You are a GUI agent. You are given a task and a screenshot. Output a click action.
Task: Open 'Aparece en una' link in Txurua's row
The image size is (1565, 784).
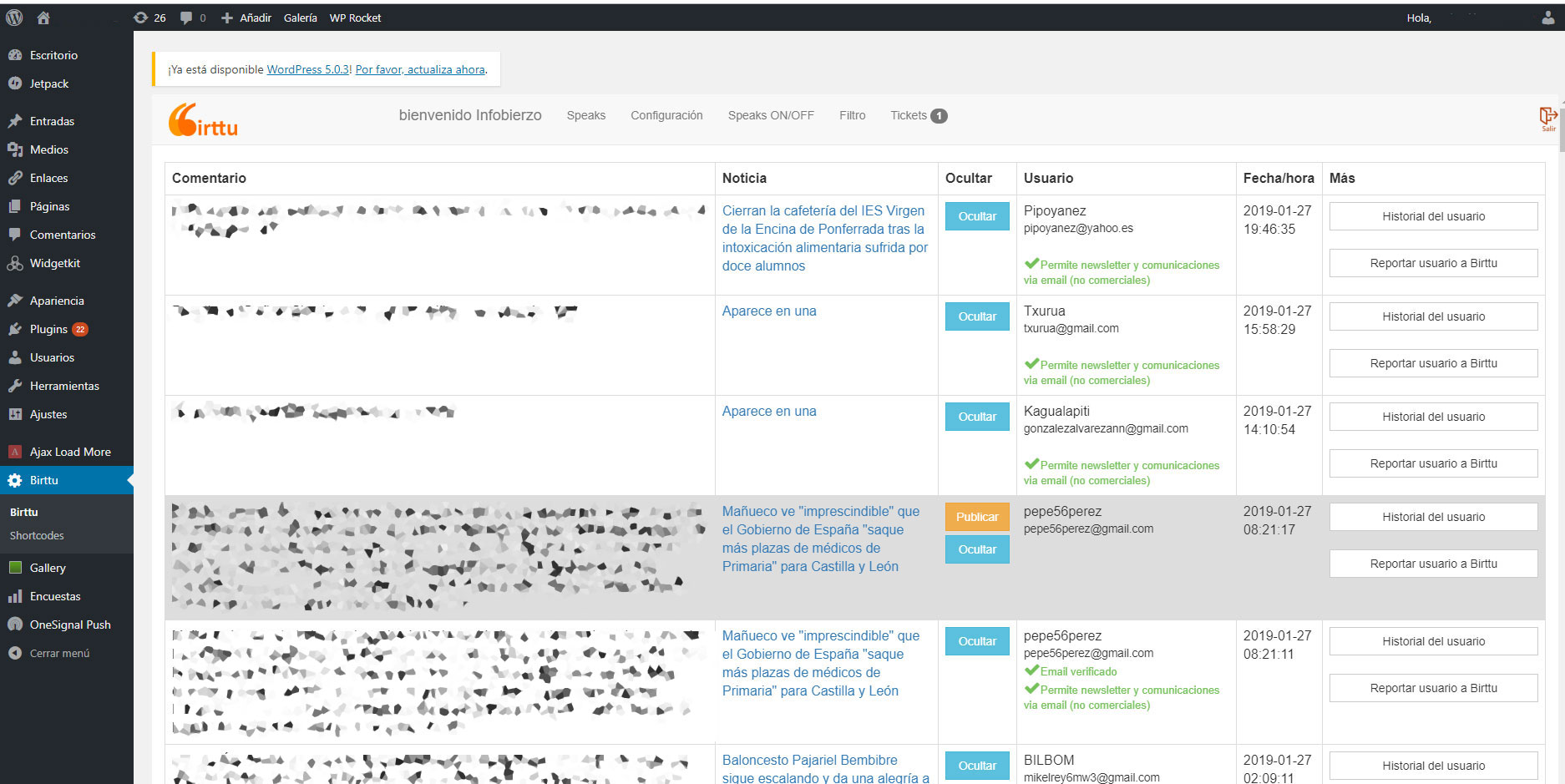(769, 311)
